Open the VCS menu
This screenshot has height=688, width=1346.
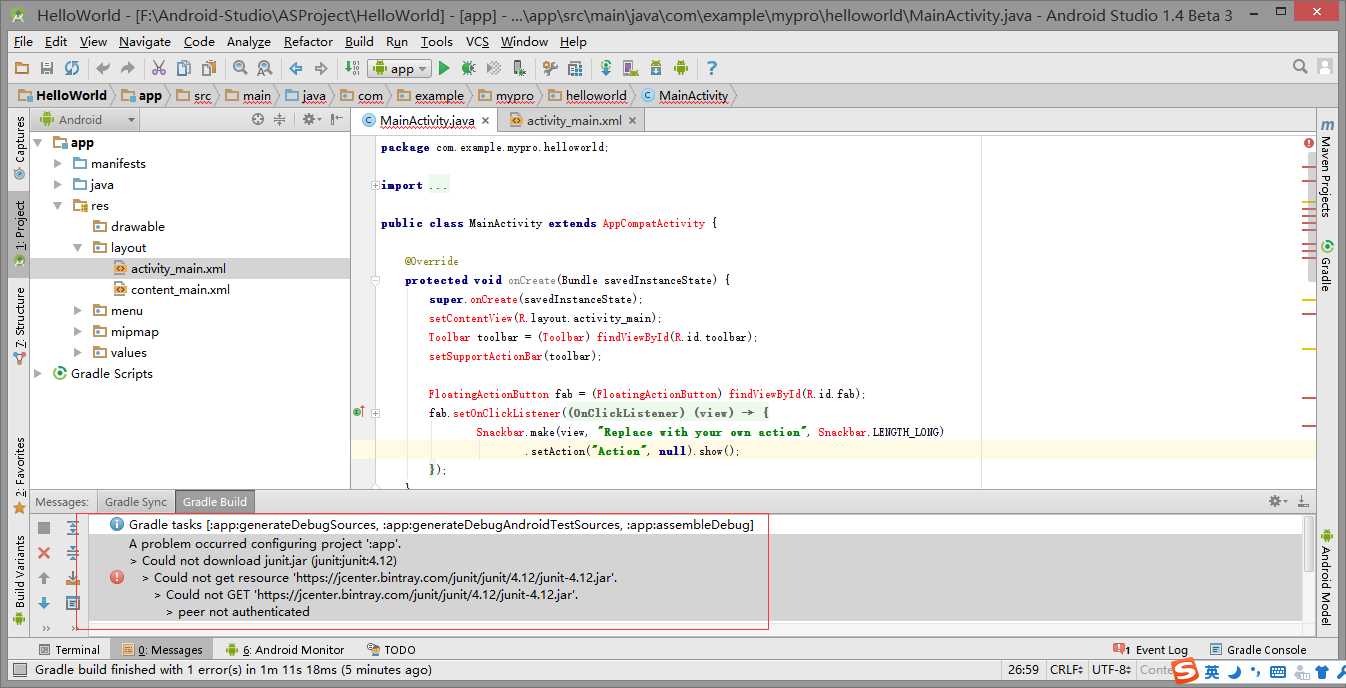pos(477,42)
